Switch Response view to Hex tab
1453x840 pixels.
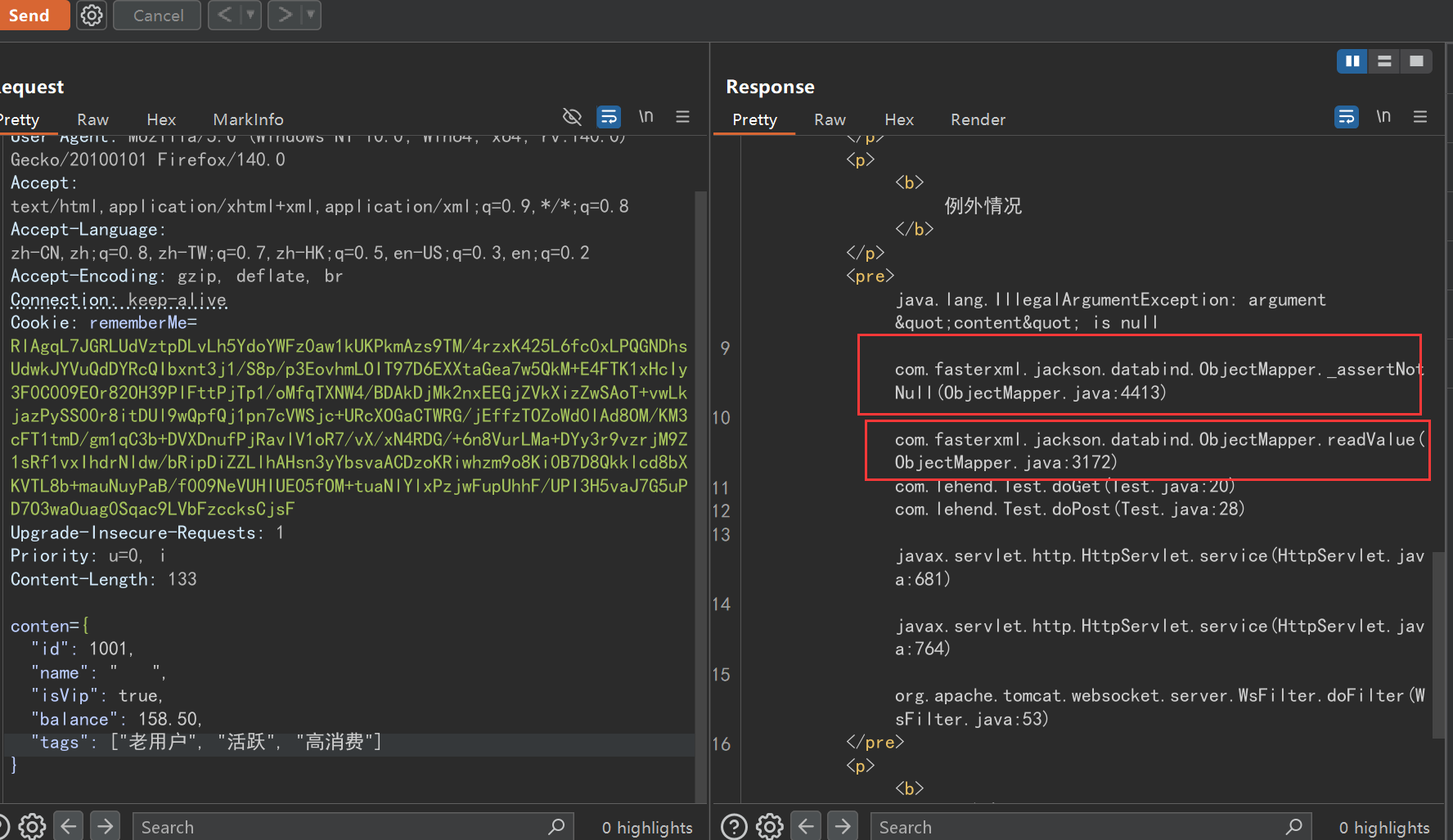point(899,119)
